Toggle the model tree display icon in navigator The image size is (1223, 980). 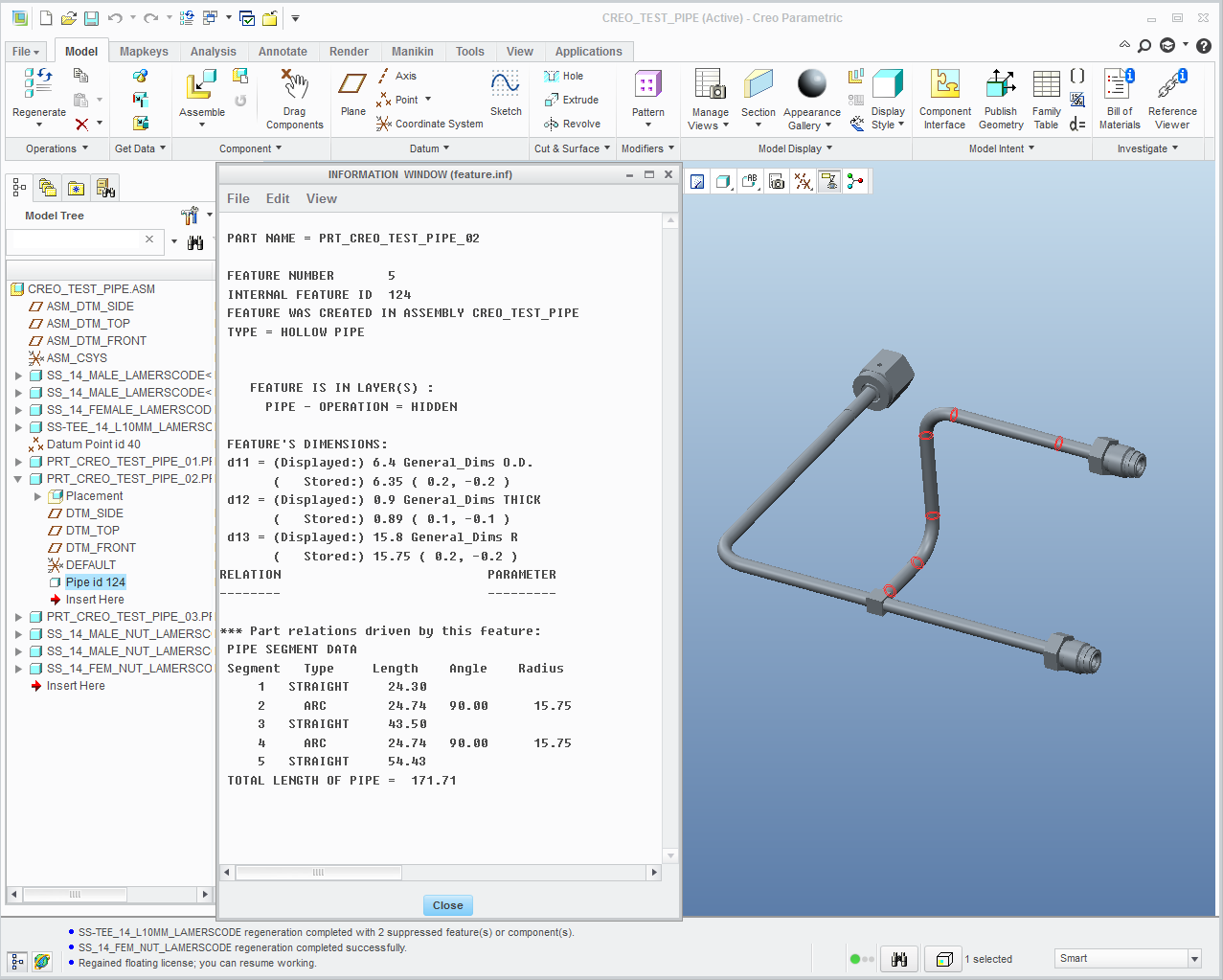coord(18,188)
